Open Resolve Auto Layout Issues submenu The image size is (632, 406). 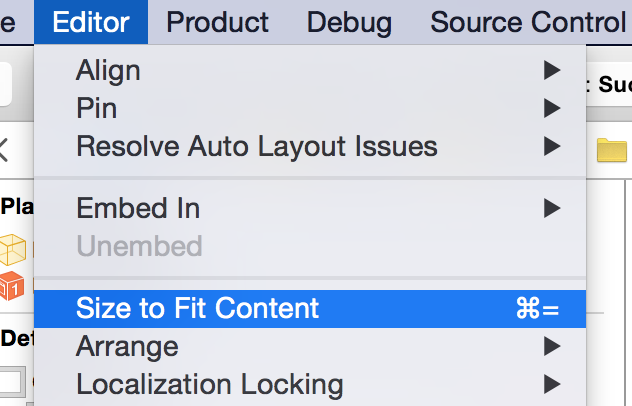point(310,146)
